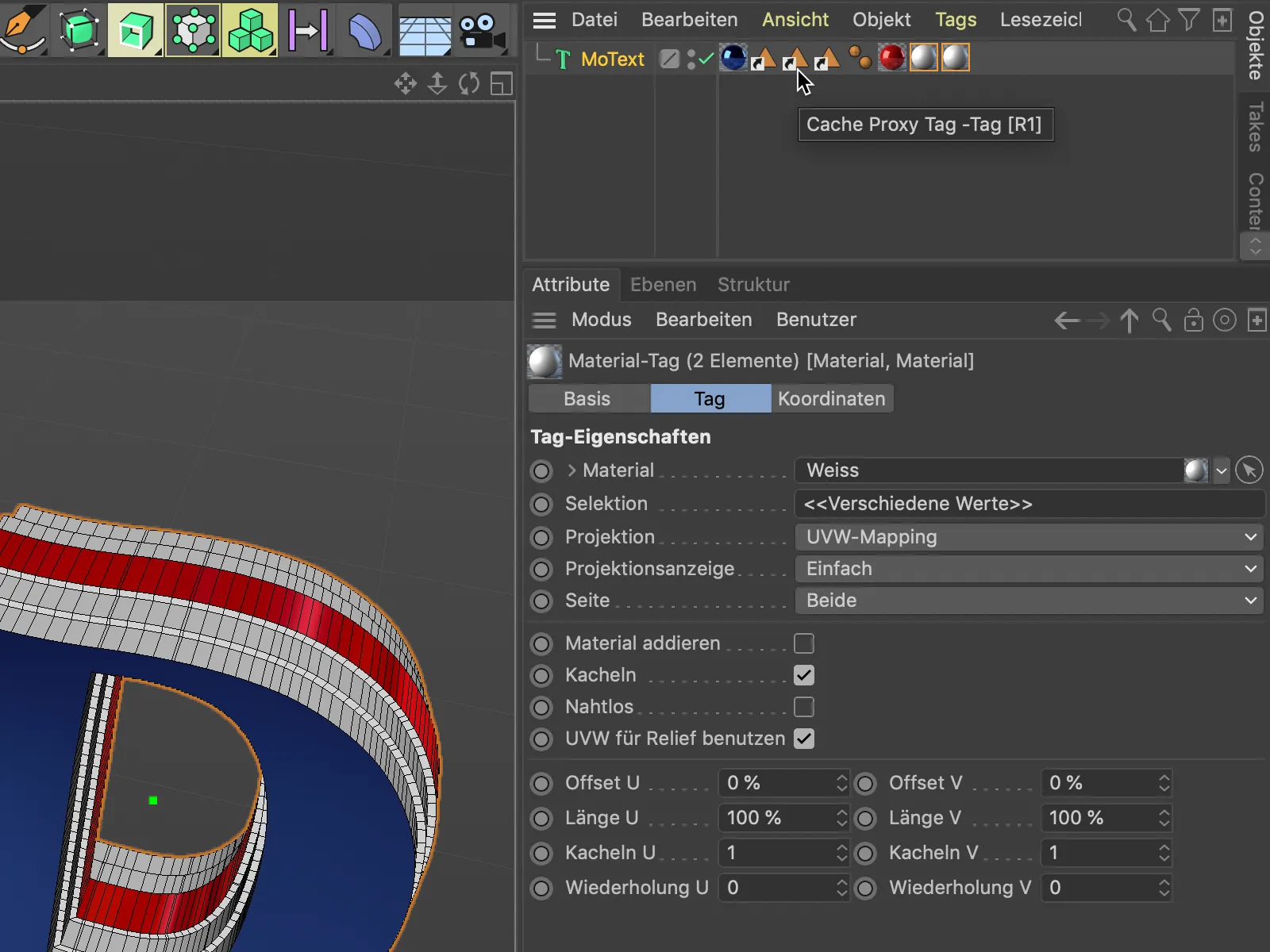This screenshot has height=952, width=1270.
Task: Enable the Nahtlos checkbox
Action: 804,707
